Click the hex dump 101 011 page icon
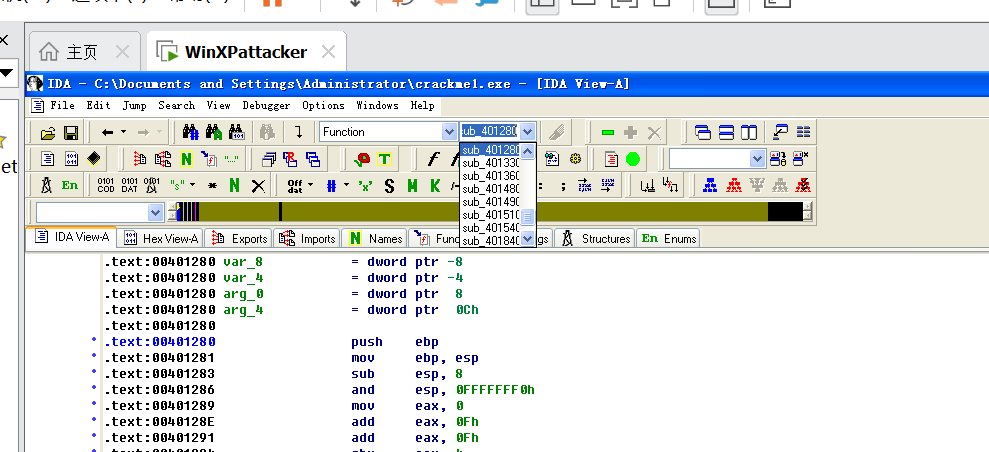Screen dimensions: 989x452 (71, 159)
